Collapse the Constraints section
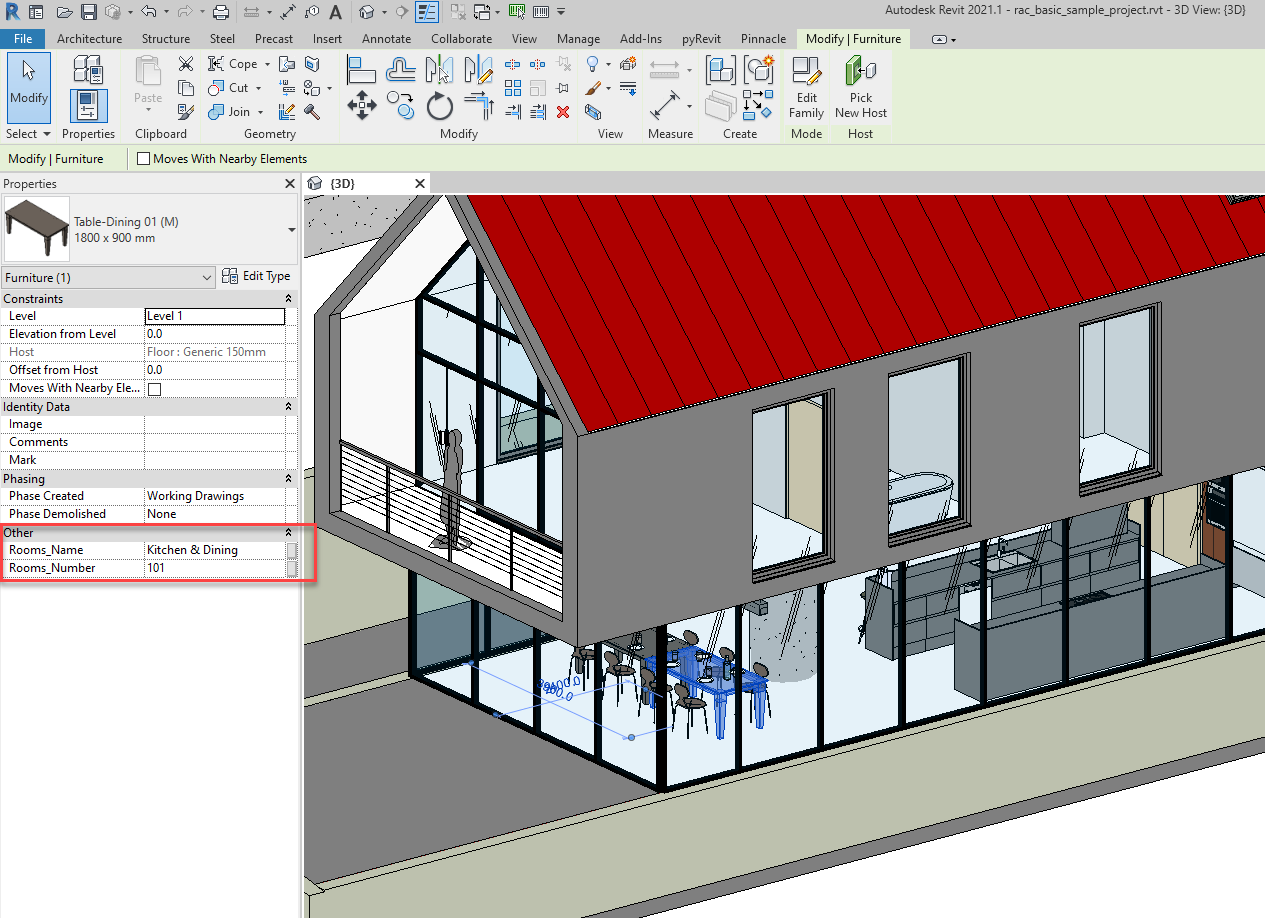 pyautogui.click(x=289, y=299)
